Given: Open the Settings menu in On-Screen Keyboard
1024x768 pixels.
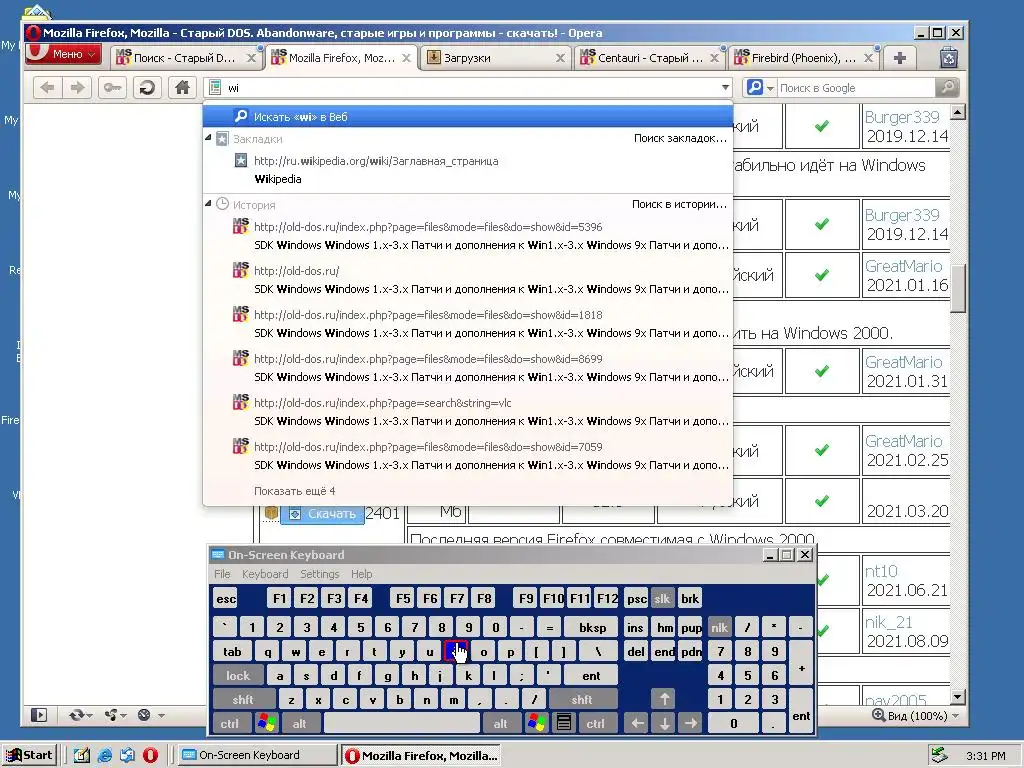Looking at the screenshot, I should [319, 574].
